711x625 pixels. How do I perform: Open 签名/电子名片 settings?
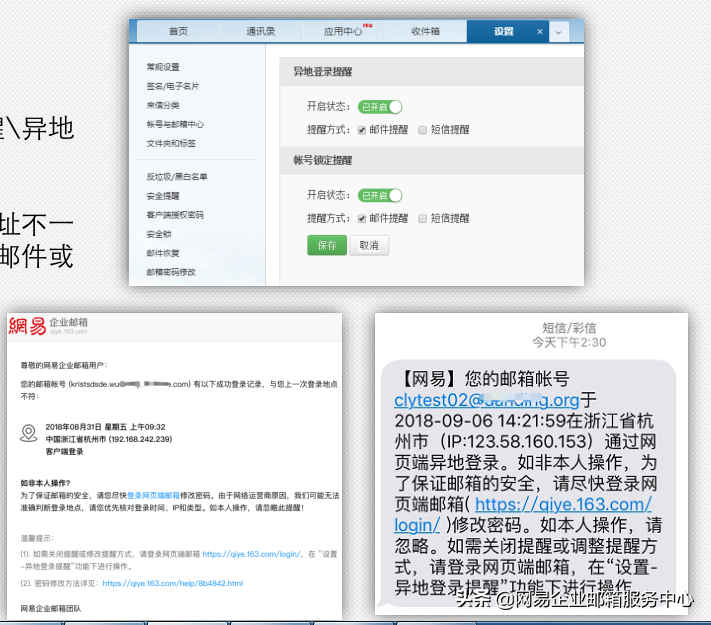coord(173,86)
